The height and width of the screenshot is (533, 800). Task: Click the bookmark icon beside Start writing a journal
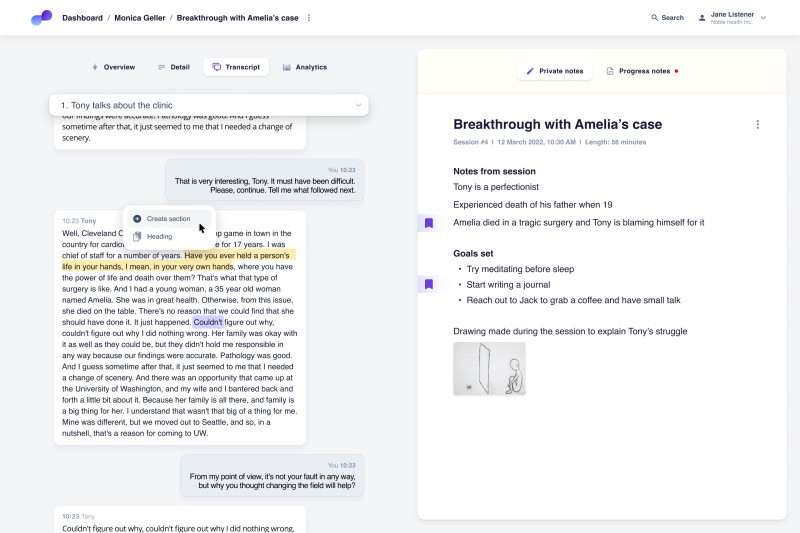coord(429,284)
